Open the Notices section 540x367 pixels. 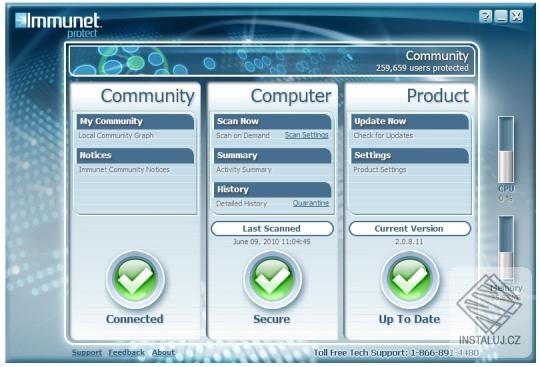(135, 156)
